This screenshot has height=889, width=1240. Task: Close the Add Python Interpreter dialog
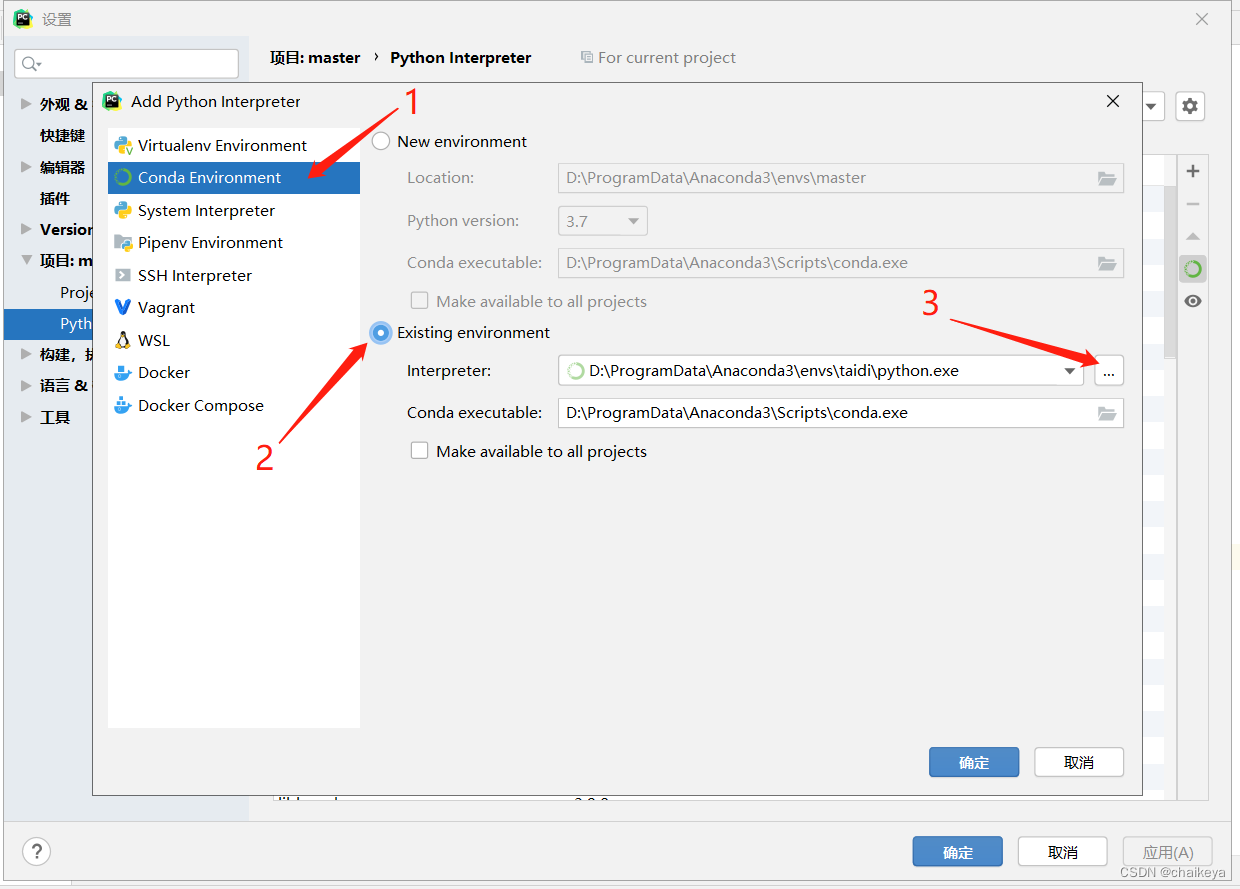click(x=1114, y=101)
